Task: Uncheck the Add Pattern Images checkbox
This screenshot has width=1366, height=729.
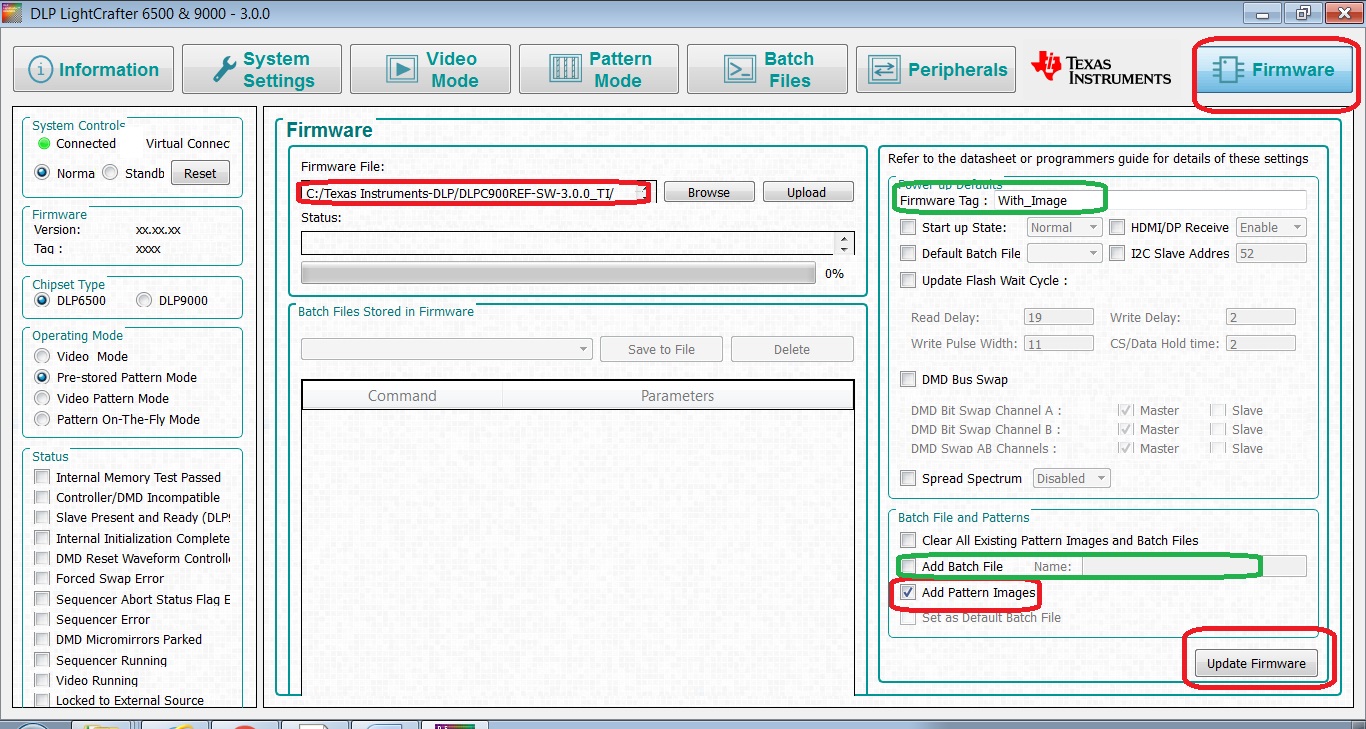Action: click(908, 592)
